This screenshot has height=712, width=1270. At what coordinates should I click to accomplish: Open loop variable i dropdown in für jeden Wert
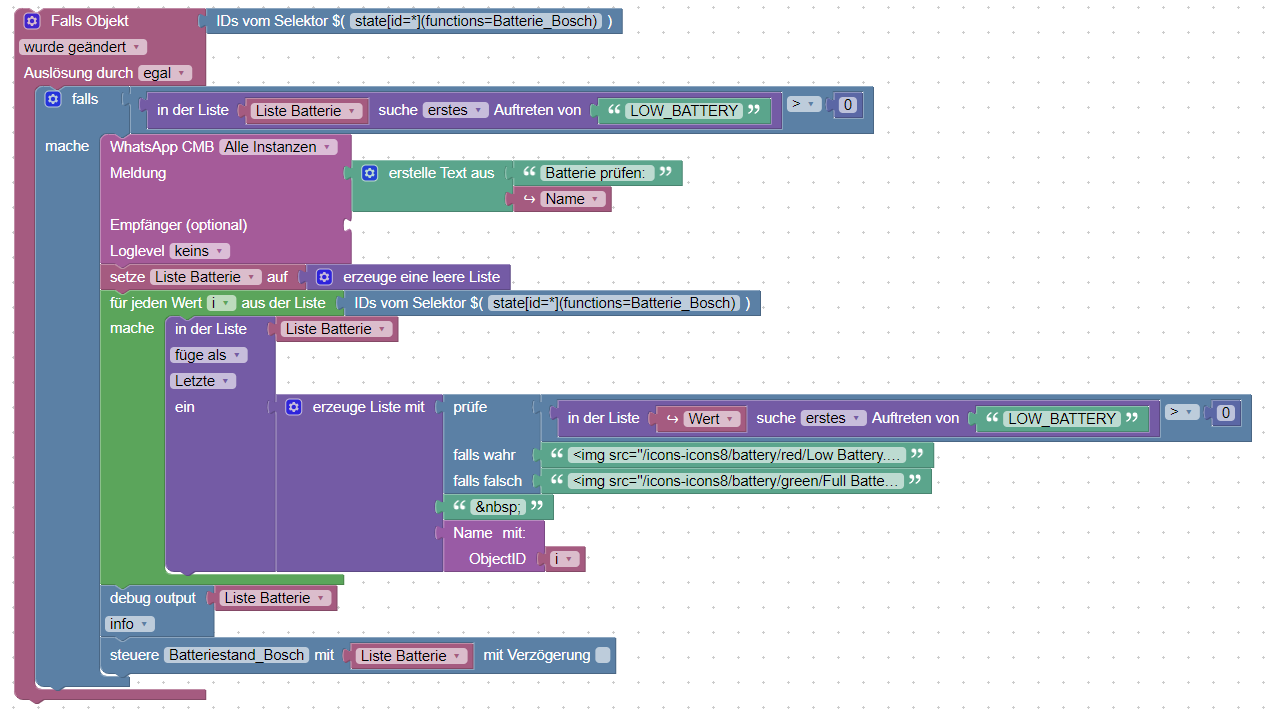pos(221,303)
